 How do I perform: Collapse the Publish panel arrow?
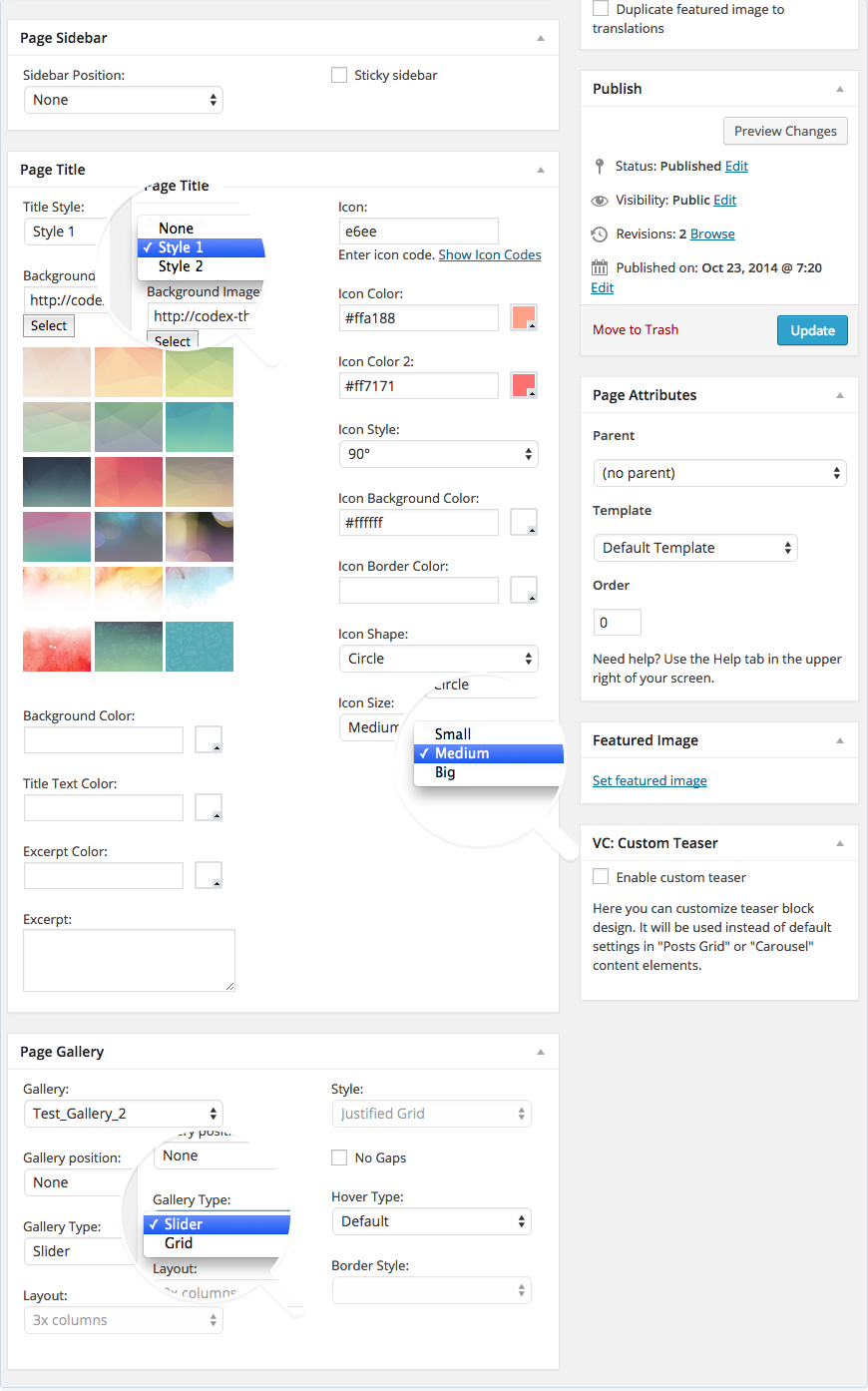coord(840,89)
